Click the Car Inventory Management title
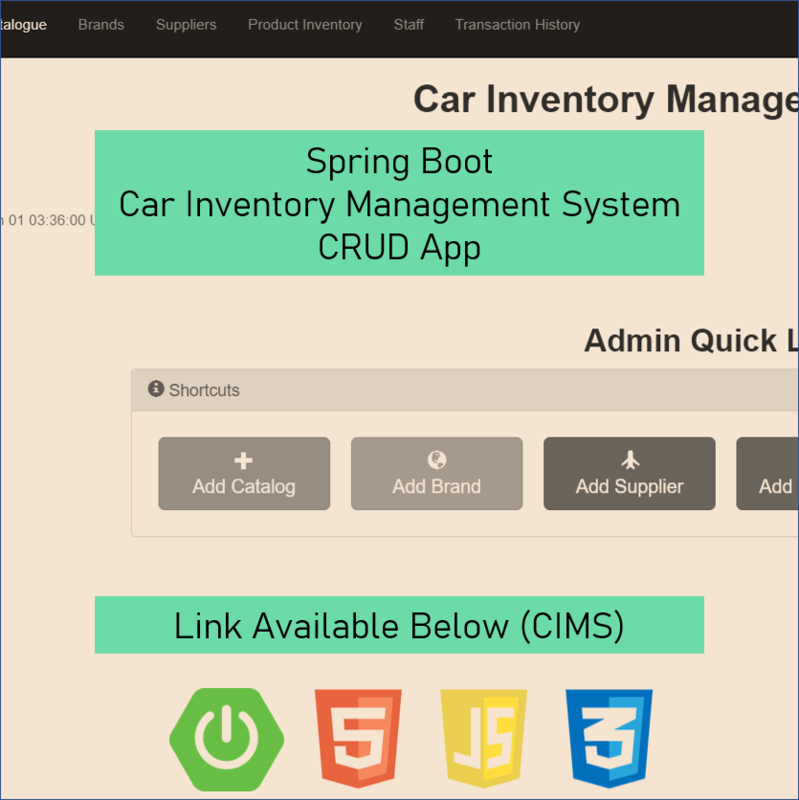The width and height of the screenshot is (799, 800). pos(606,99)
